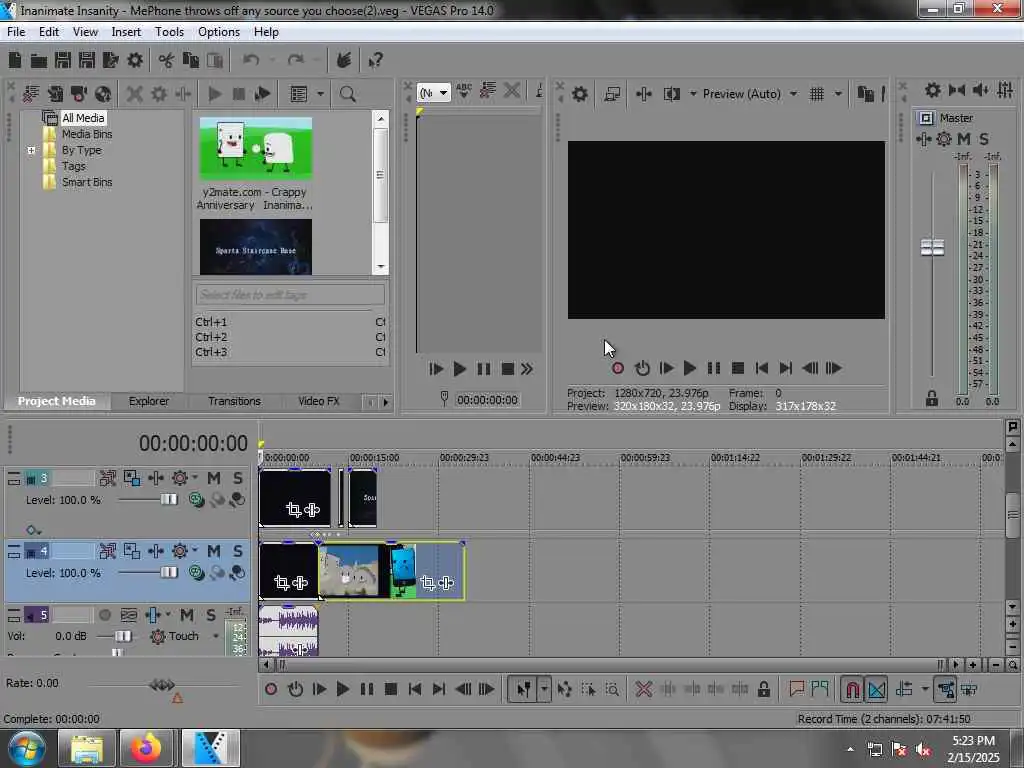Image resolution: width=1024 pixels, height=768 pixels.
Task: Select the Zoom Edit tool magnifier
Action: (612, 689)
